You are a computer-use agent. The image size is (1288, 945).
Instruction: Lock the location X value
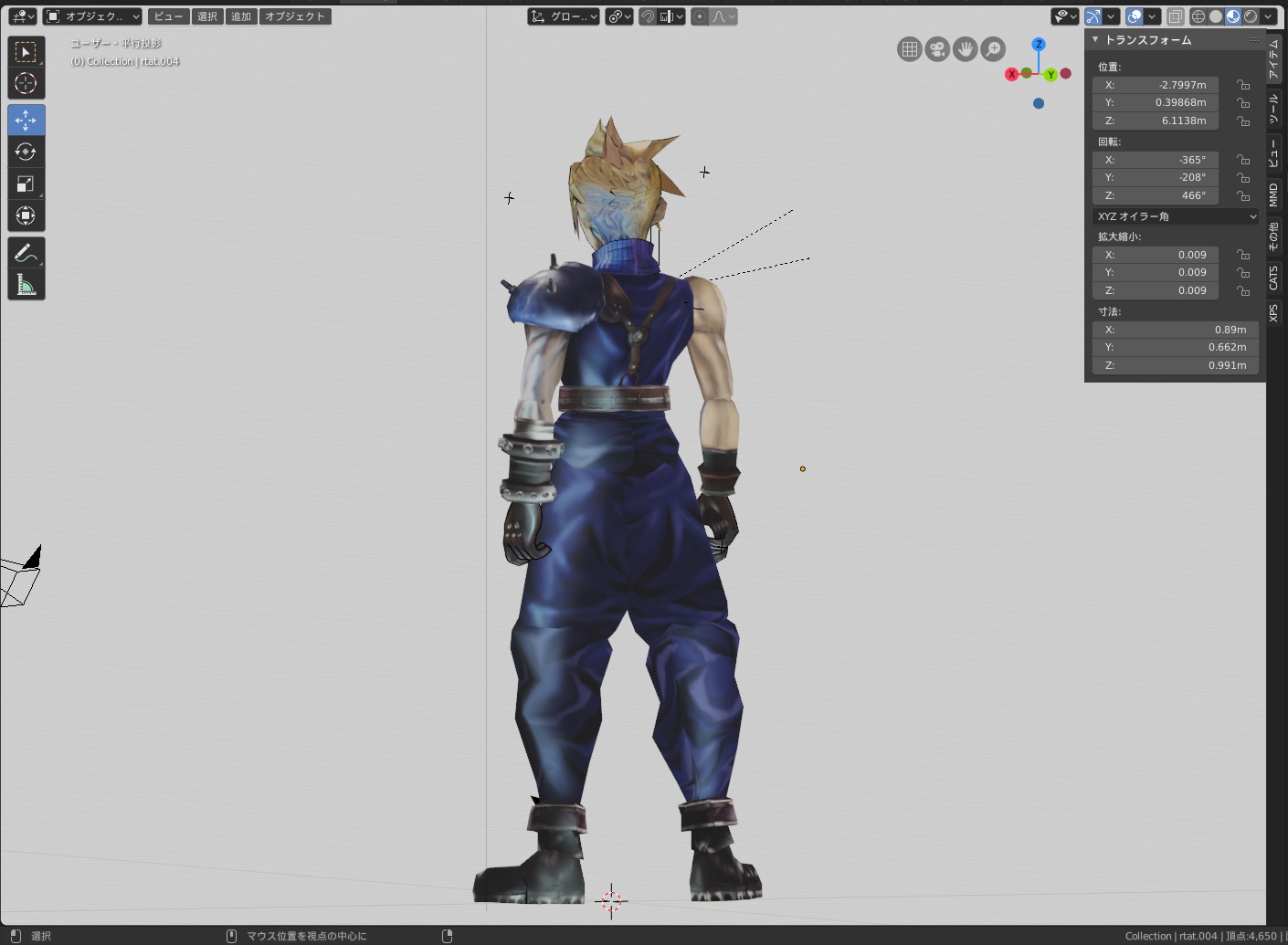pos(1243,85)
